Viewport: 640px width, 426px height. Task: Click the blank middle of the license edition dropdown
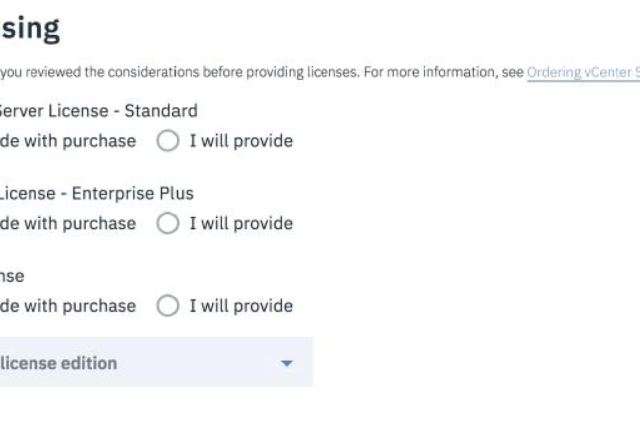pos(190,363)
